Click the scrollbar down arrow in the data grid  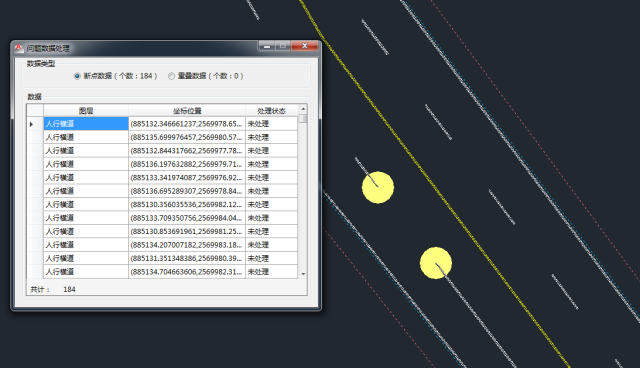(x=303, y=274)
